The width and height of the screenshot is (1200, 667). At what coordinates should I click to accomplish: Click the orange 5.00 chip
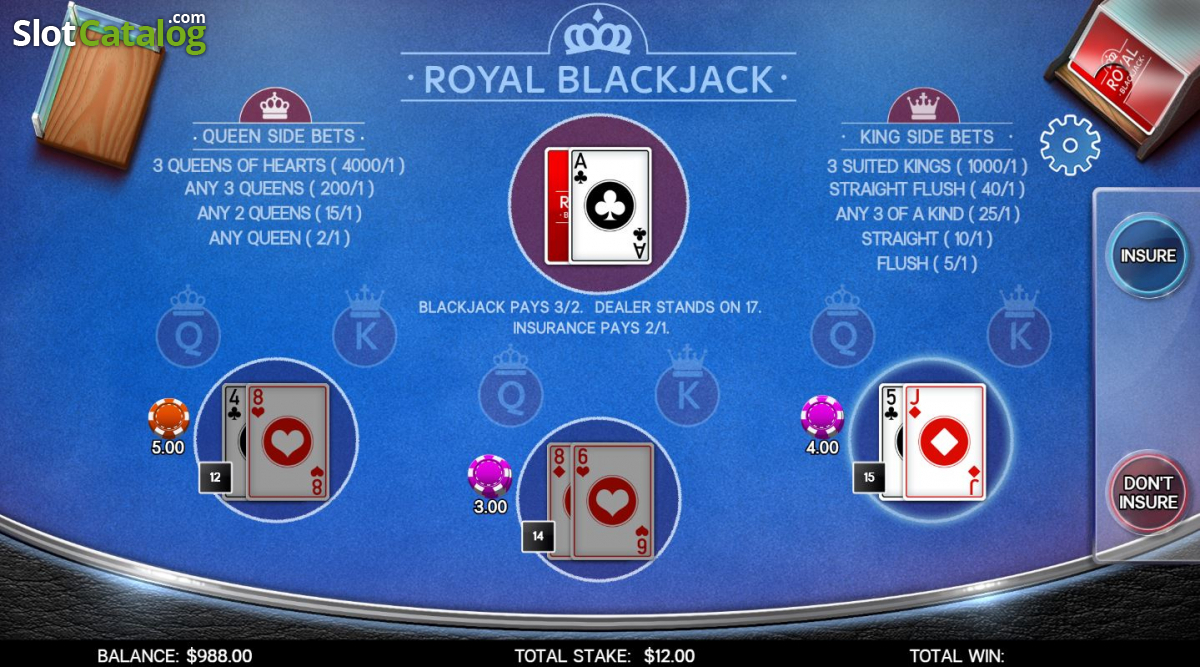coord(168,418)
